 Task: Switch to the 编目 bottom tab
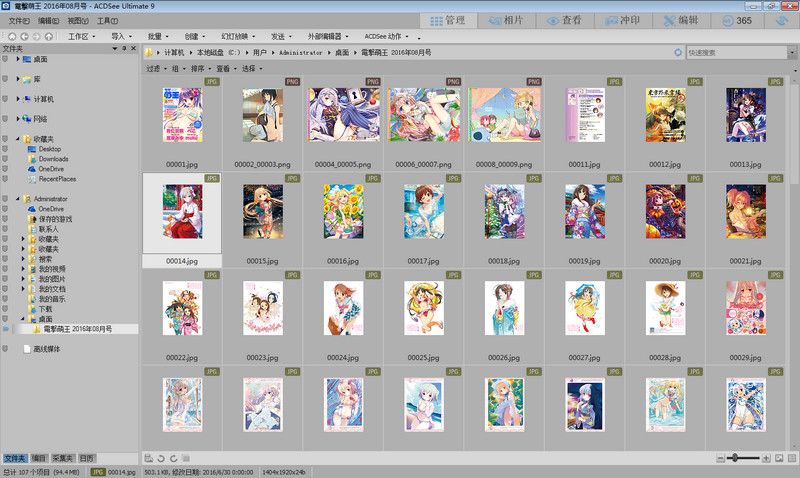pyautogui.click(x=39, y=458)
